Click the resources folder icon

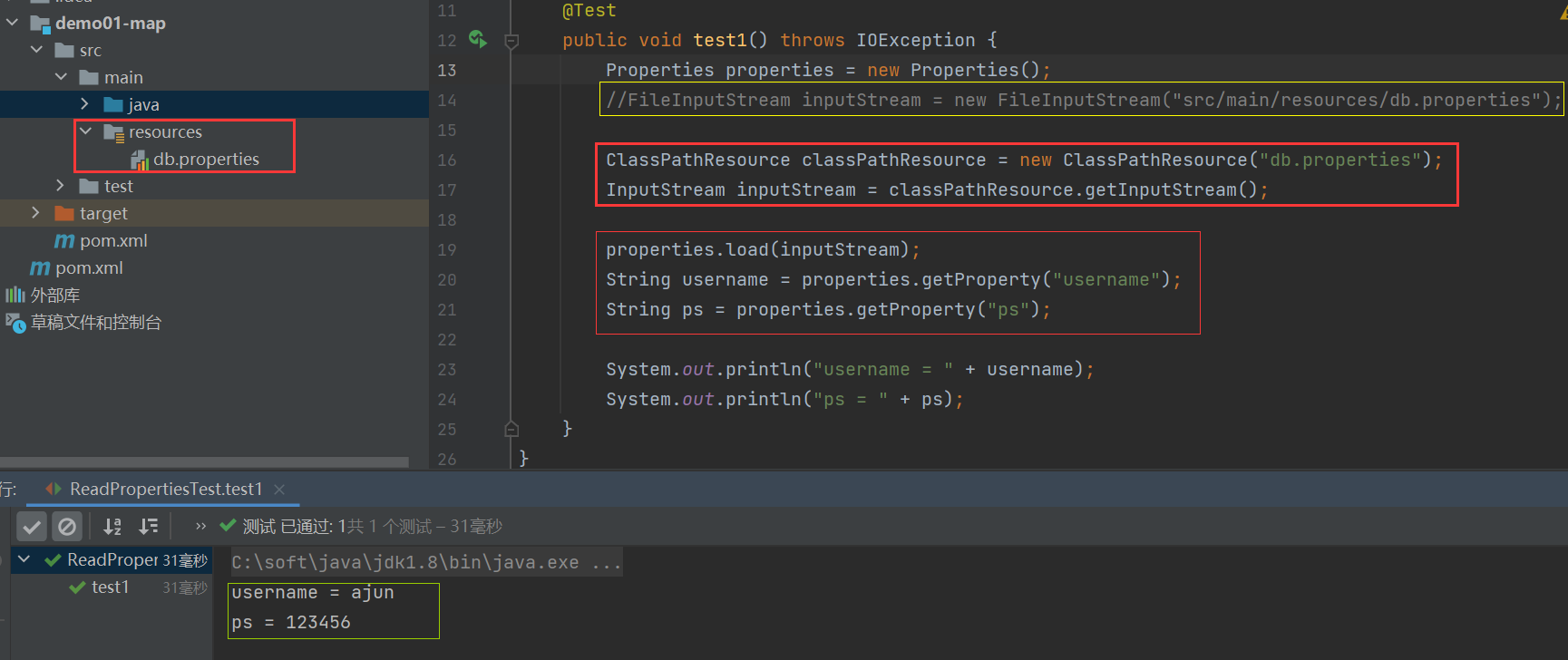tap(114, 132)
